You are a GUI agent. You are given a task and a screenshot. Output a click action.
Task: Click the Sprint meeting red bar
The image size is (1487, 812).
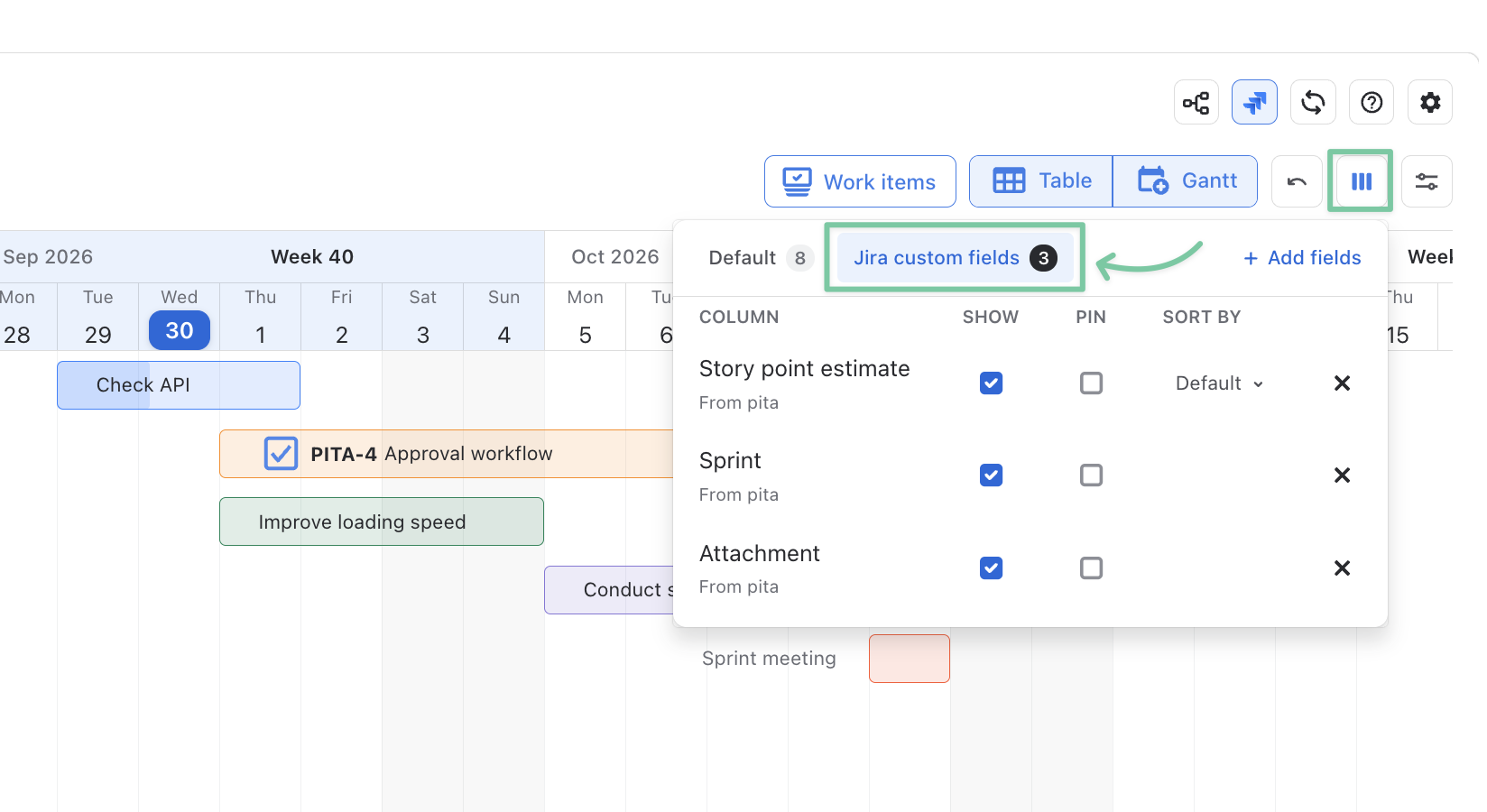(910, 659)
